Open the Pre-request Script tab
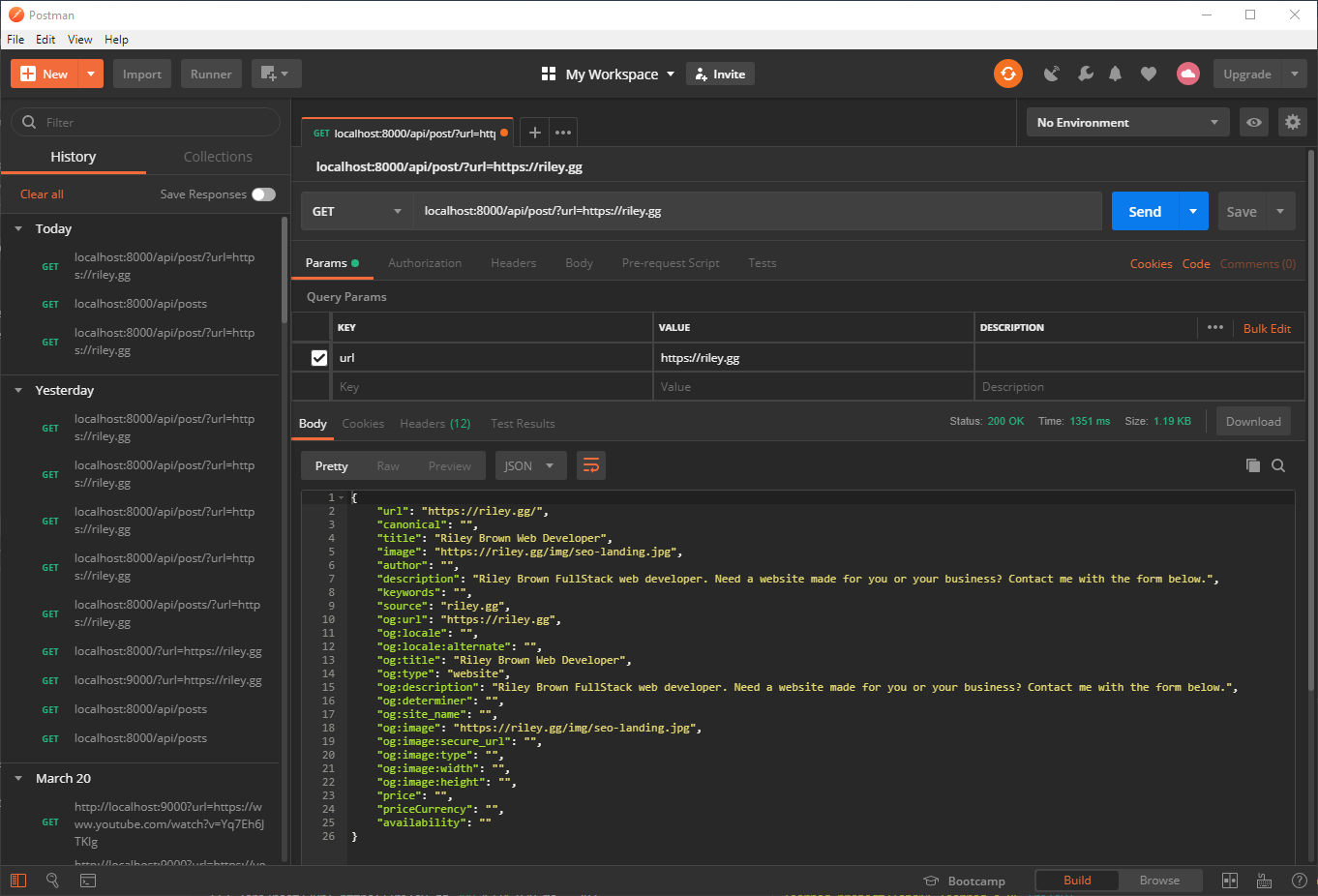 (x=671, y=263)
